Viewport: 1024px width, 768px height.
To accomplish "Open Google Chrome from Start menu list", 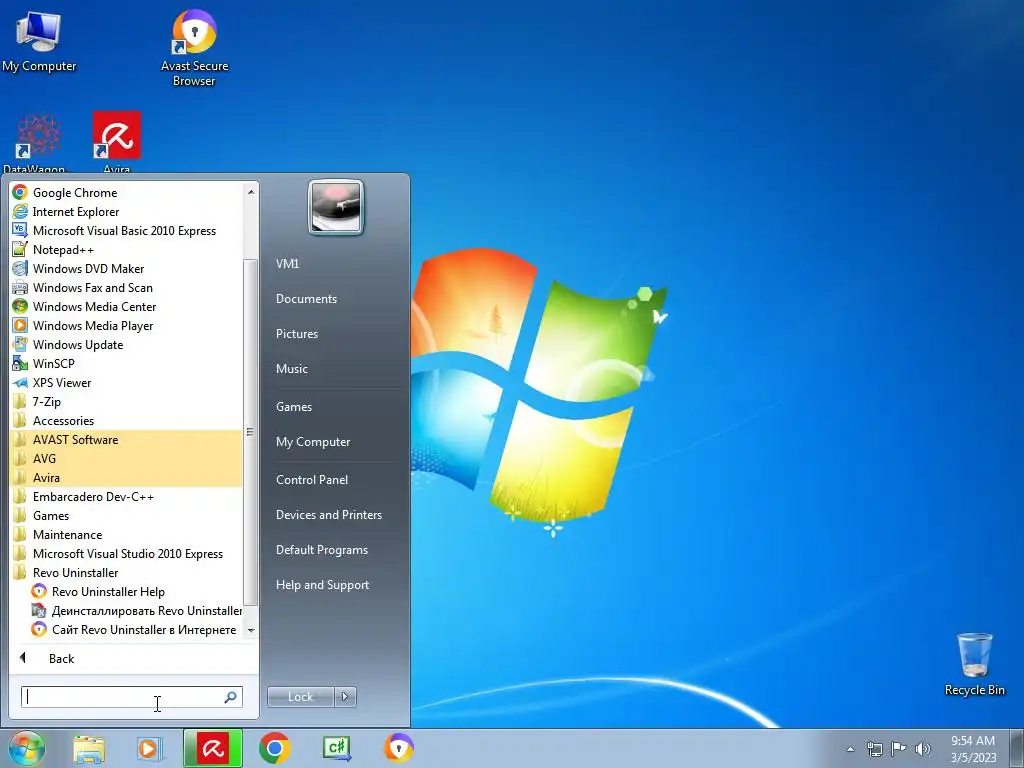I will point(127,193).
